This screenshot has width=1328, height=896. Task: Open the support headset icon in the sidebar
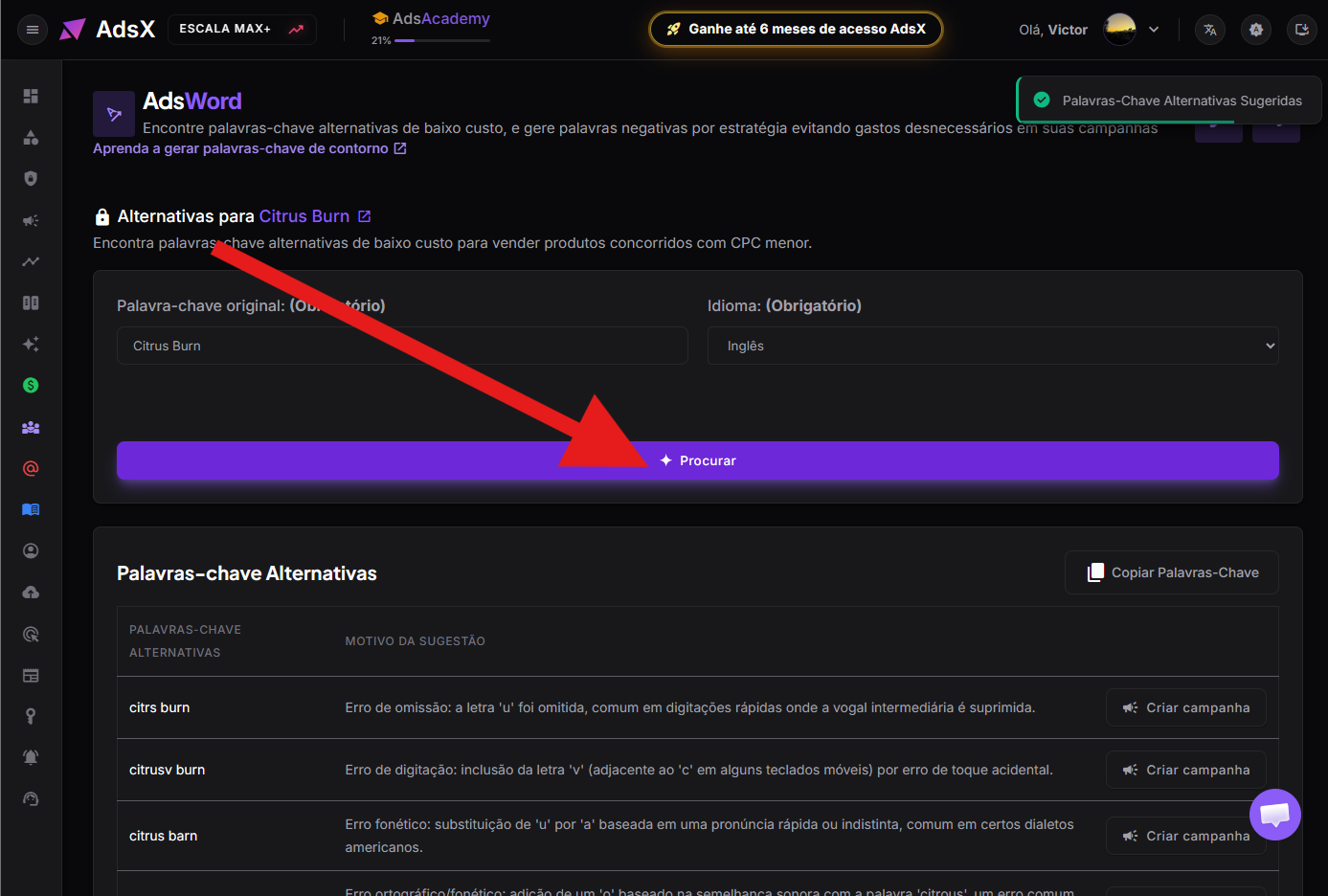click(x=31, y=798)
